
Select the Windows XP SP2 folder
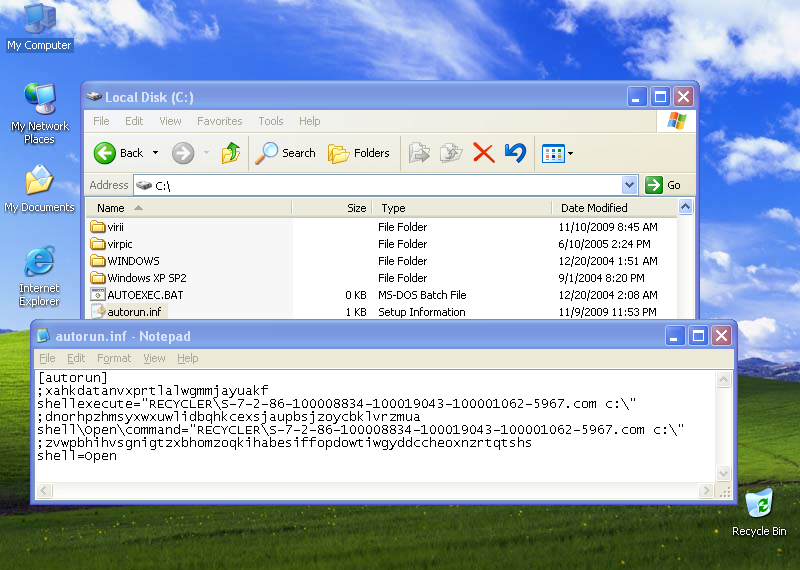click(147, 278)
